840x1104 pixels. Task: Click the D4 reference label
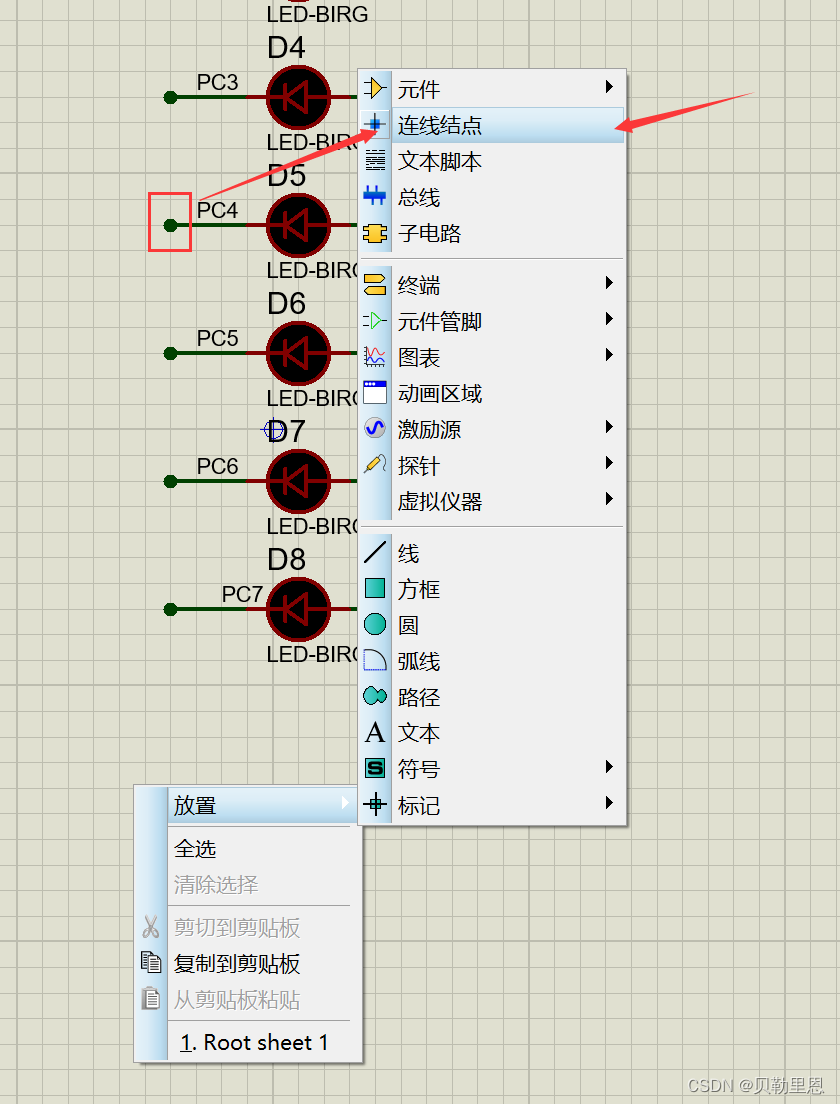287,48
